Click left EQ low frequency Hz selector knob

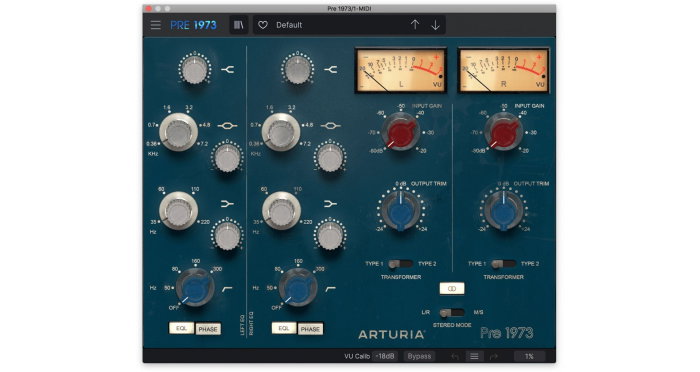point(179,211)
